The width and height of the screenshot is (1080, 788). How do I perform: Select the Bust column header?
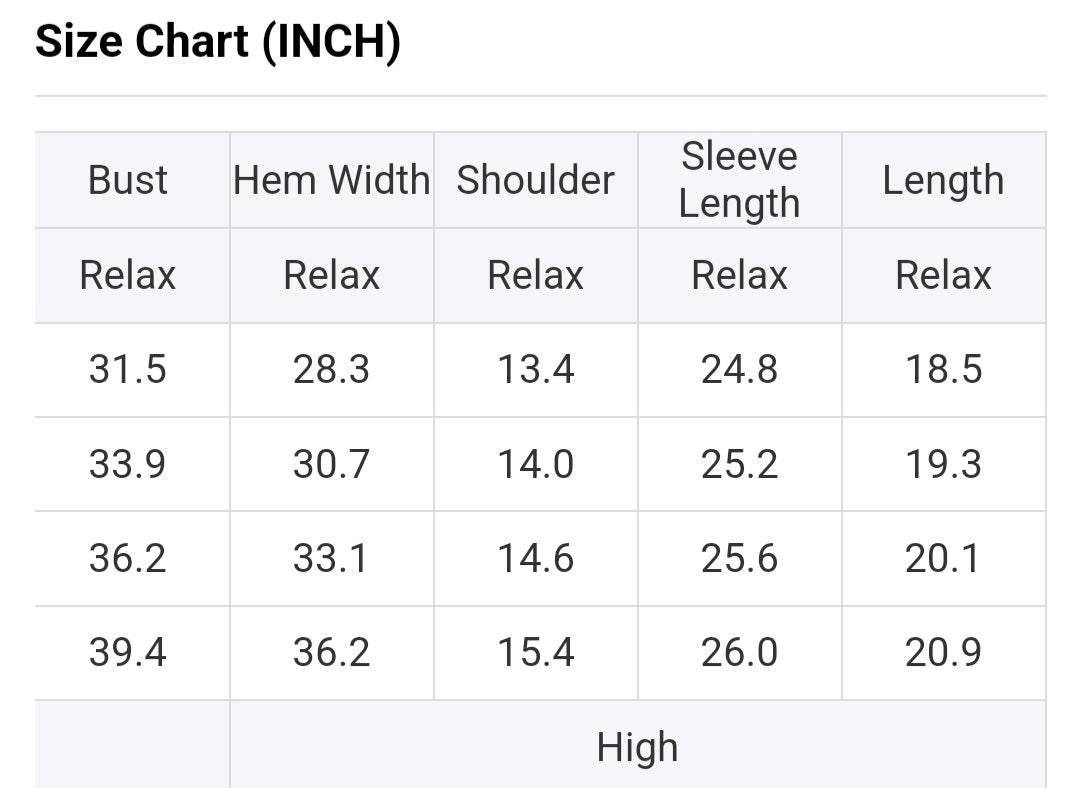128,180
